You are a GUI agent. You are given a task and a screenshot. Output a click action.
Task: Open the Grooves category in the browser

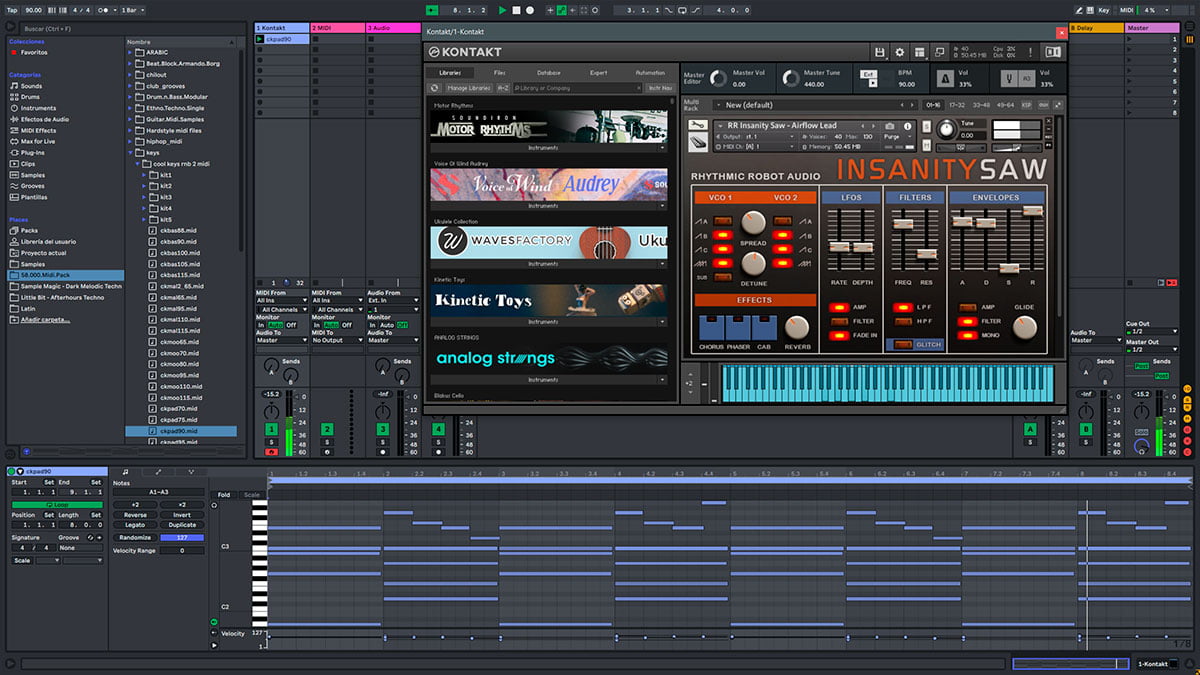tap(28, 186)
